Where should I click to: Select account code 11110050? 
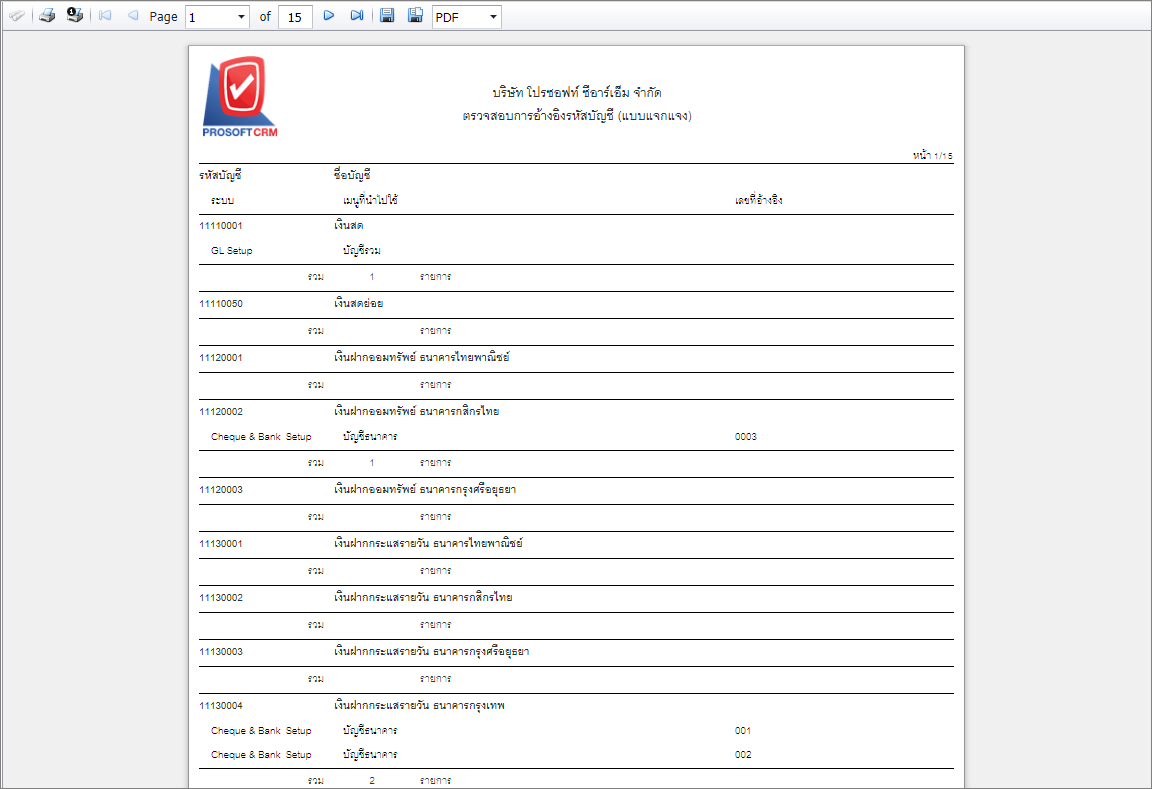pos(220,303)
